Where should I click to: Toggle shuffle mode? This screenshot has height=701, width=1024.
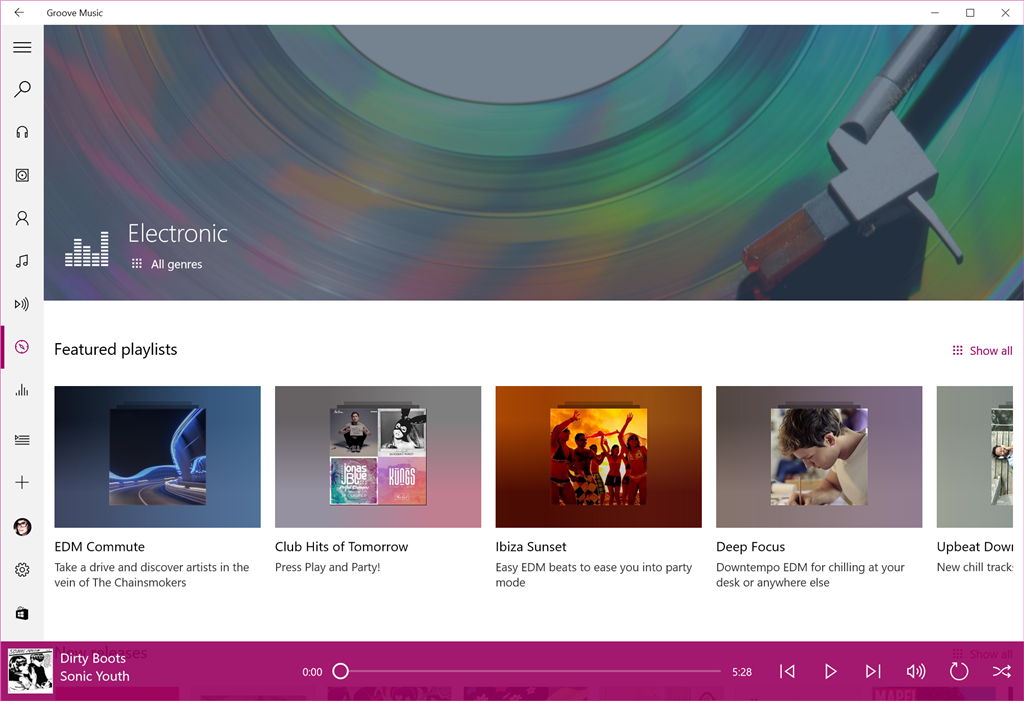click(1002, 671)
